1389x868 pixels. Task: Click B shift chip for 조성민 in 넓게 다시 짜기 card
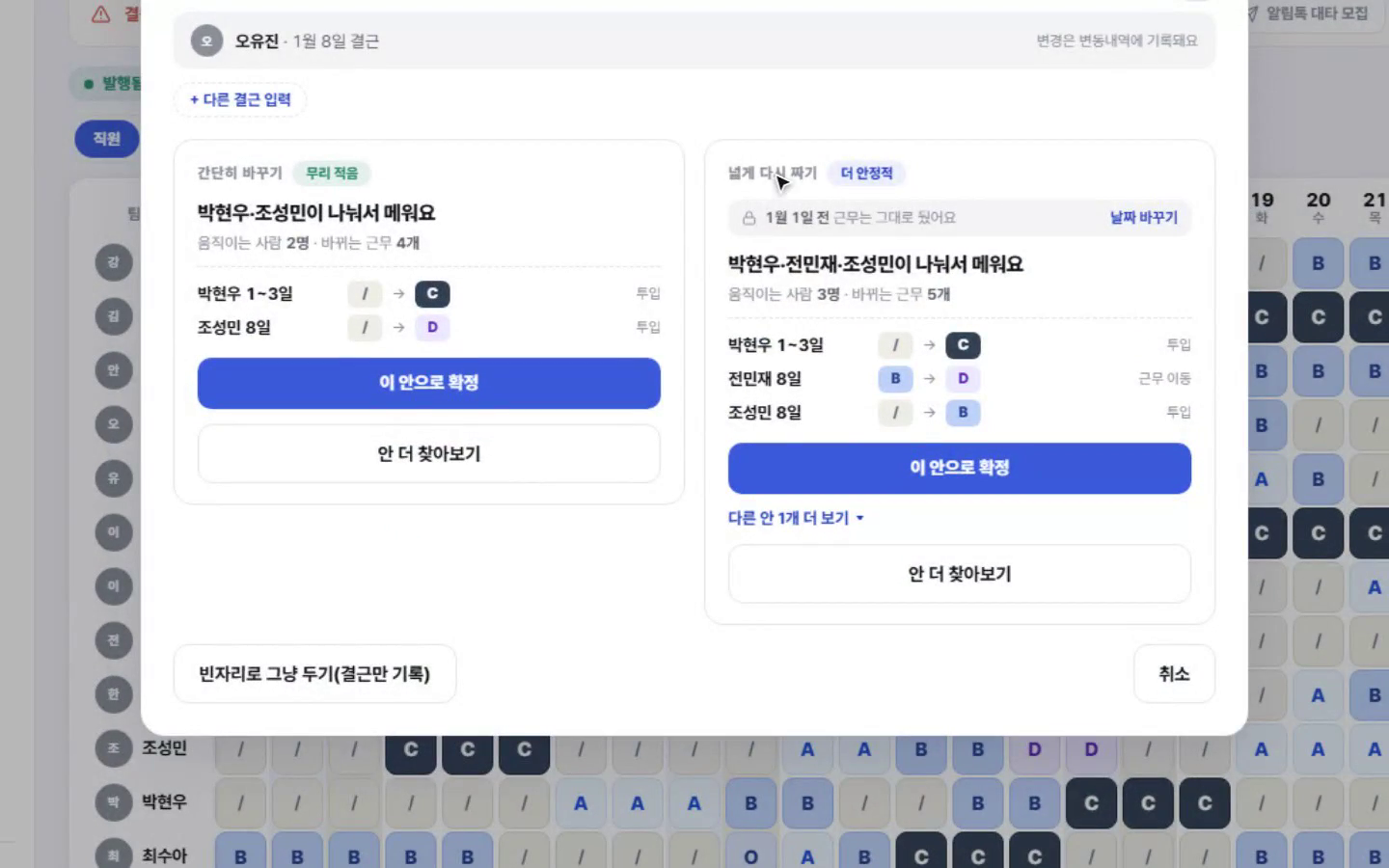pos(963,412)
